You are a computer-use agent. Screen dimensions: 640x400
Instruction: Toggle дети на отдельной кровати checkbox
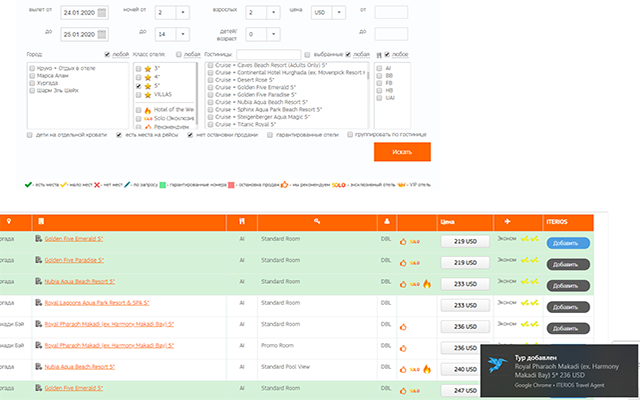29,135
